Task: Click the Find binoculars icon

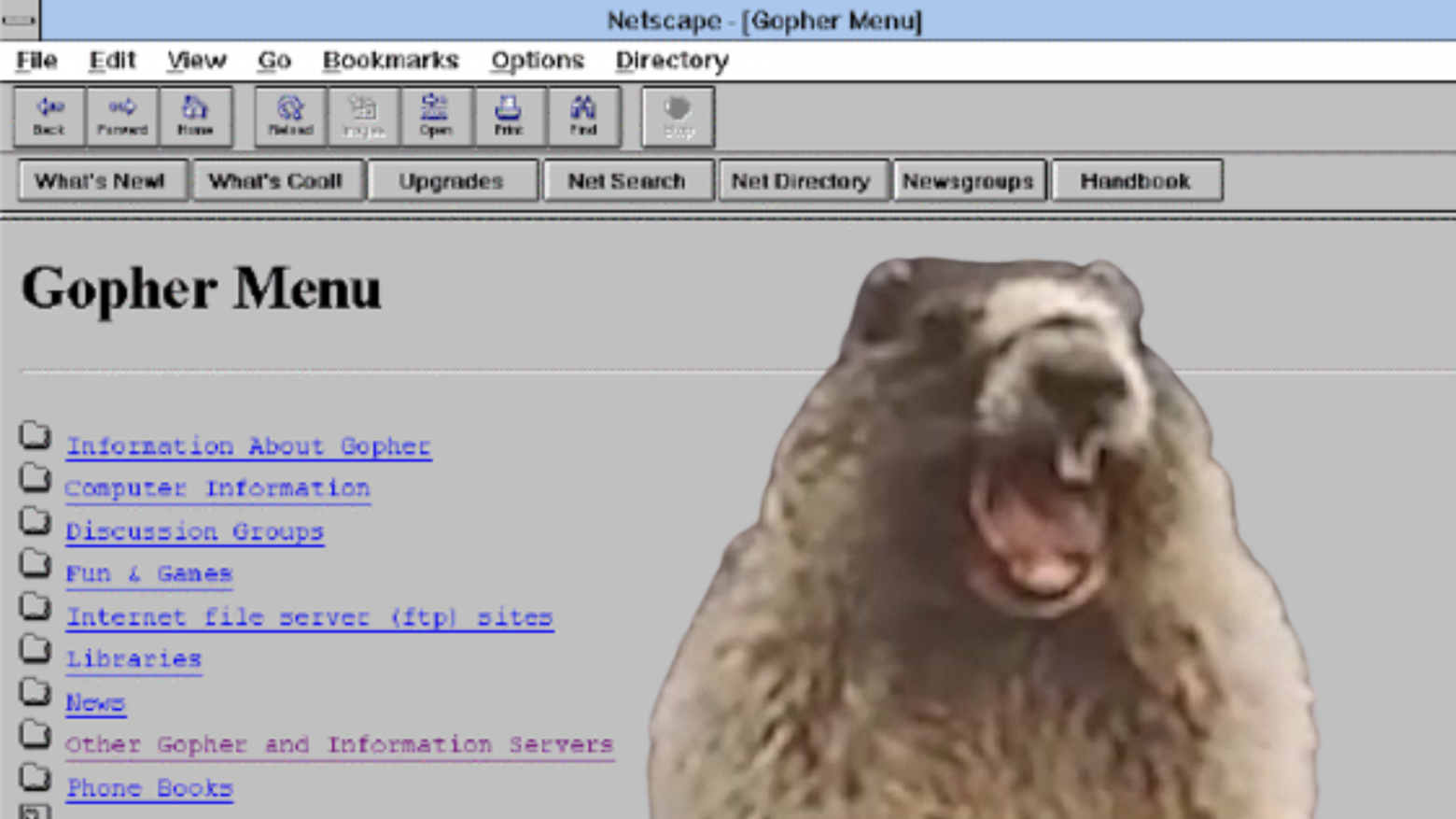Action: click(x=583, y=115)
